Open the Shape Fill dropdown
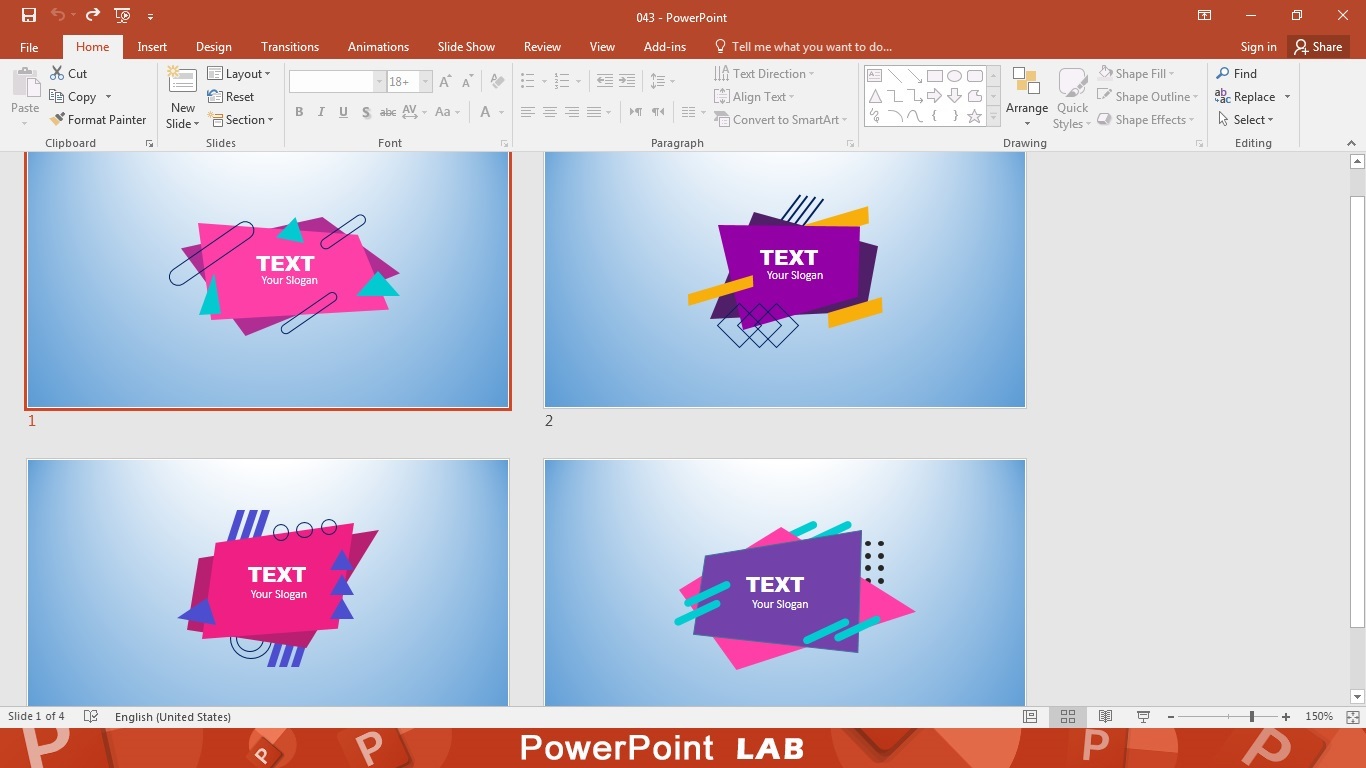 coord(1136,73)
